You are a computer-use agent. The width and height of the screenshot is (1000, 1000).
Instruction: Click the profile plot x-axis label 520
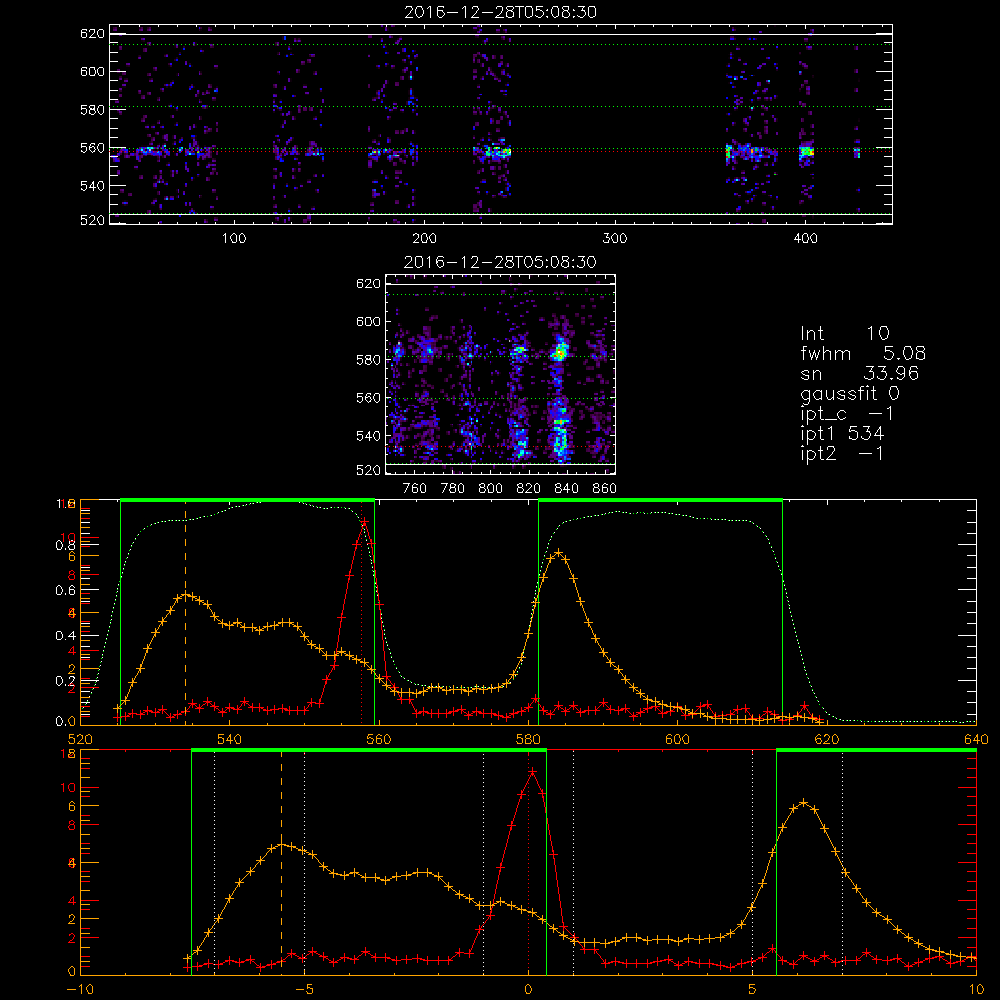[80, 739]
